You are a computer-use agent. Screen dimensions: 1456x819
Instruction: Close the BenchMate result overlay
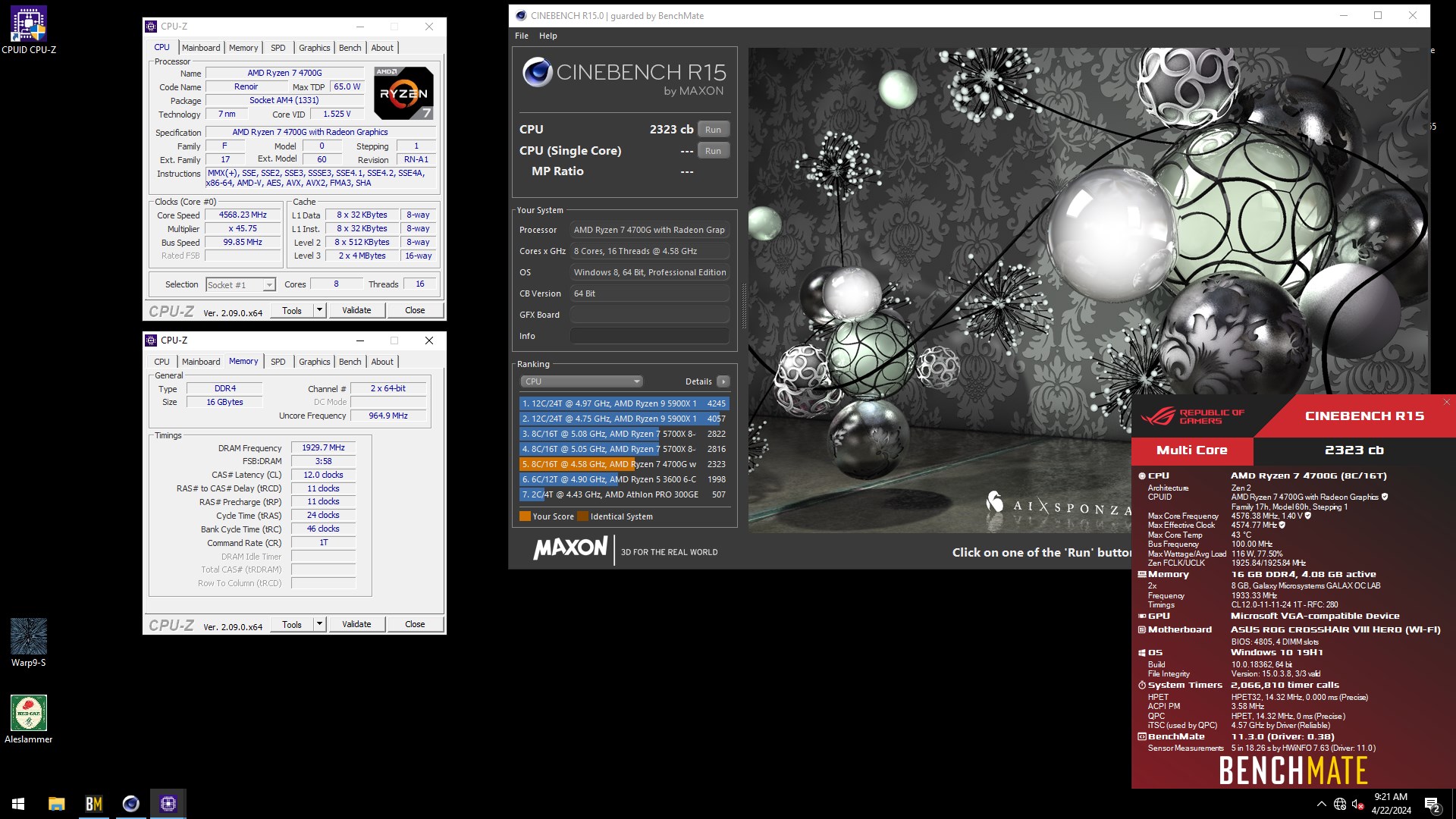1447,402
